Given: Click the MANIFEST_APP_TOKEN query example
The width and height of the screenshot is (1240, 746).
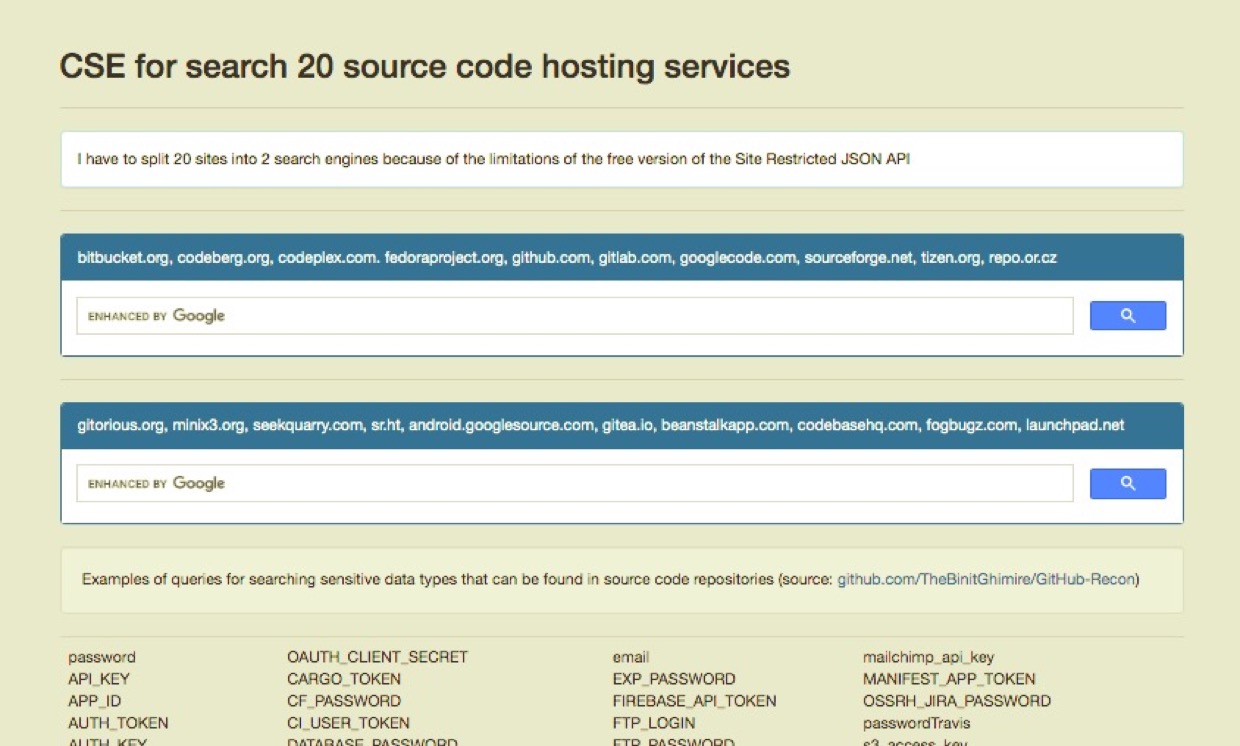Looking at the screenshot, I should click(x=949, y=679).
